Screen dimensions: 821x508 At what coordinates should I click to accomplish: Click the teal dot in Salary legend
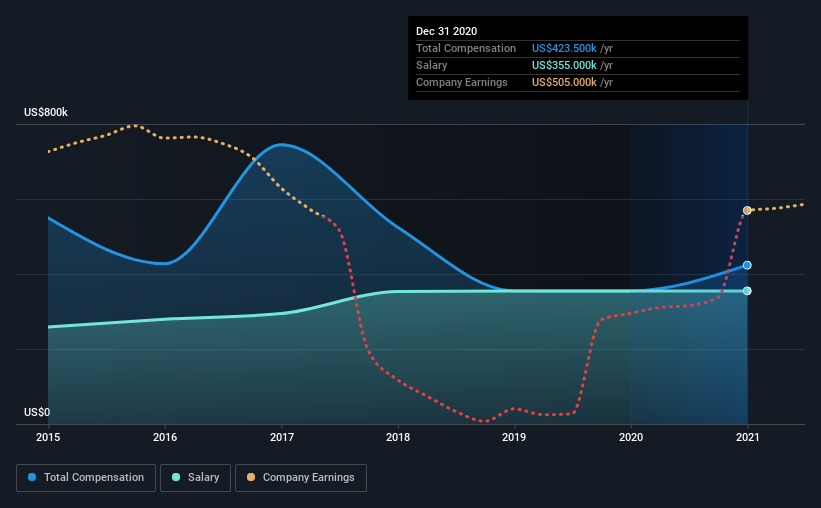(176, 477)
